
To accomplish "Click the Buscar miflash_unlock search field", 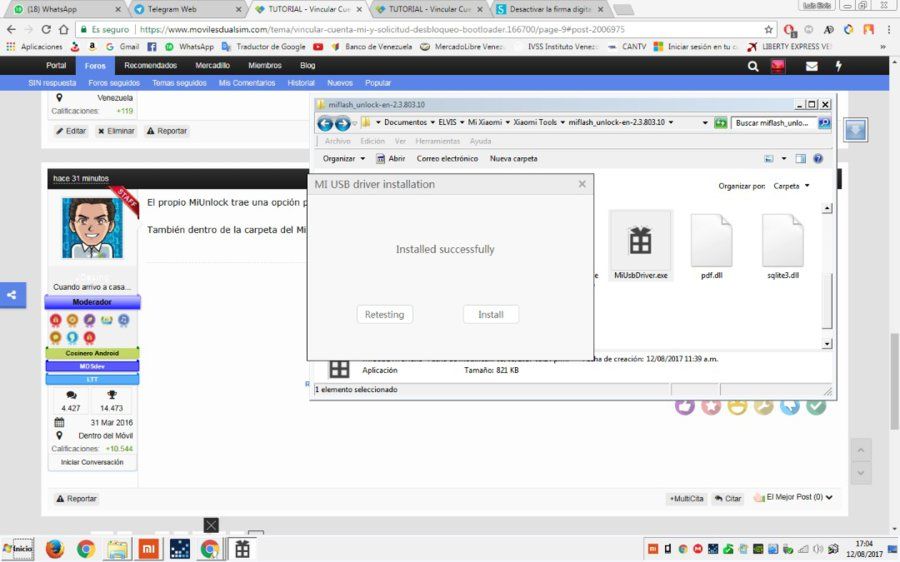I will pyautogui.click(x=773, y=123).
